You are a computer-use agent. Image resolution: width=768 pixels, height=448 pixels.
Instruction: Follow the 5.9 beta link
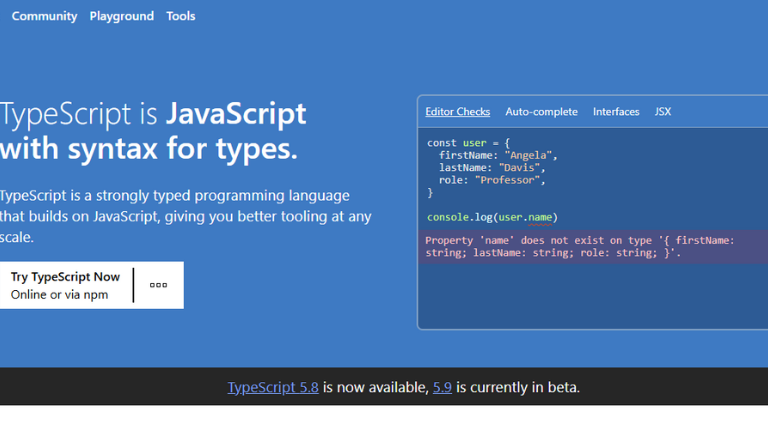(442, 387)
